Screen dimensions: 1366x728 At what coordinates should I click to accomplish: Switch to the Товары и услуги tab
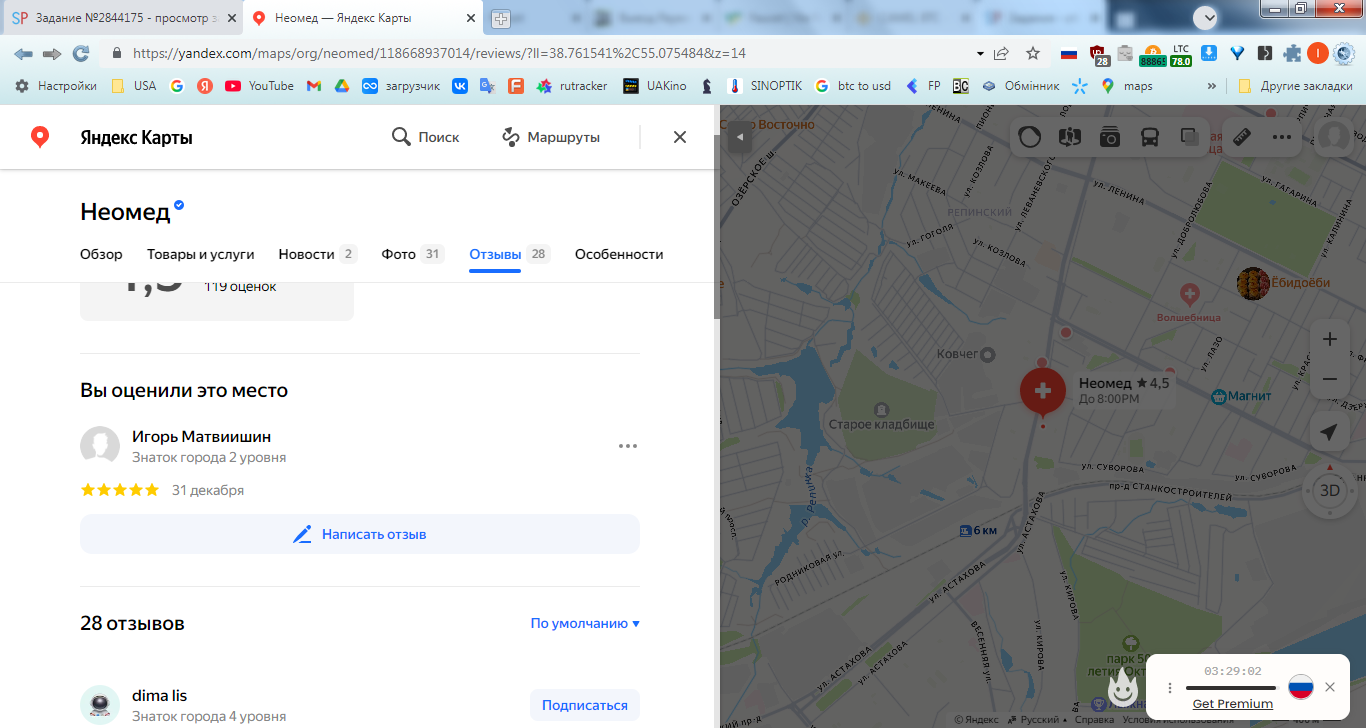(200, 254)
